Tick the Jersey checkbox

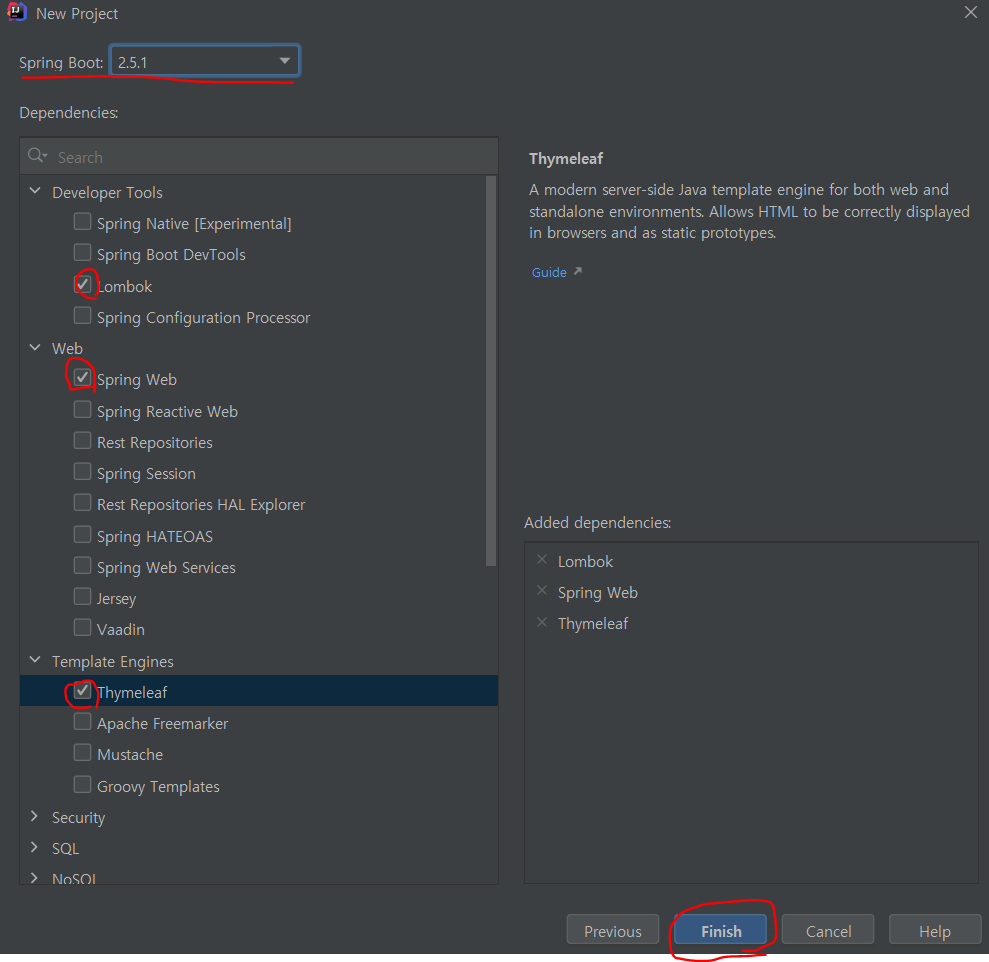[x=82, y=596]
